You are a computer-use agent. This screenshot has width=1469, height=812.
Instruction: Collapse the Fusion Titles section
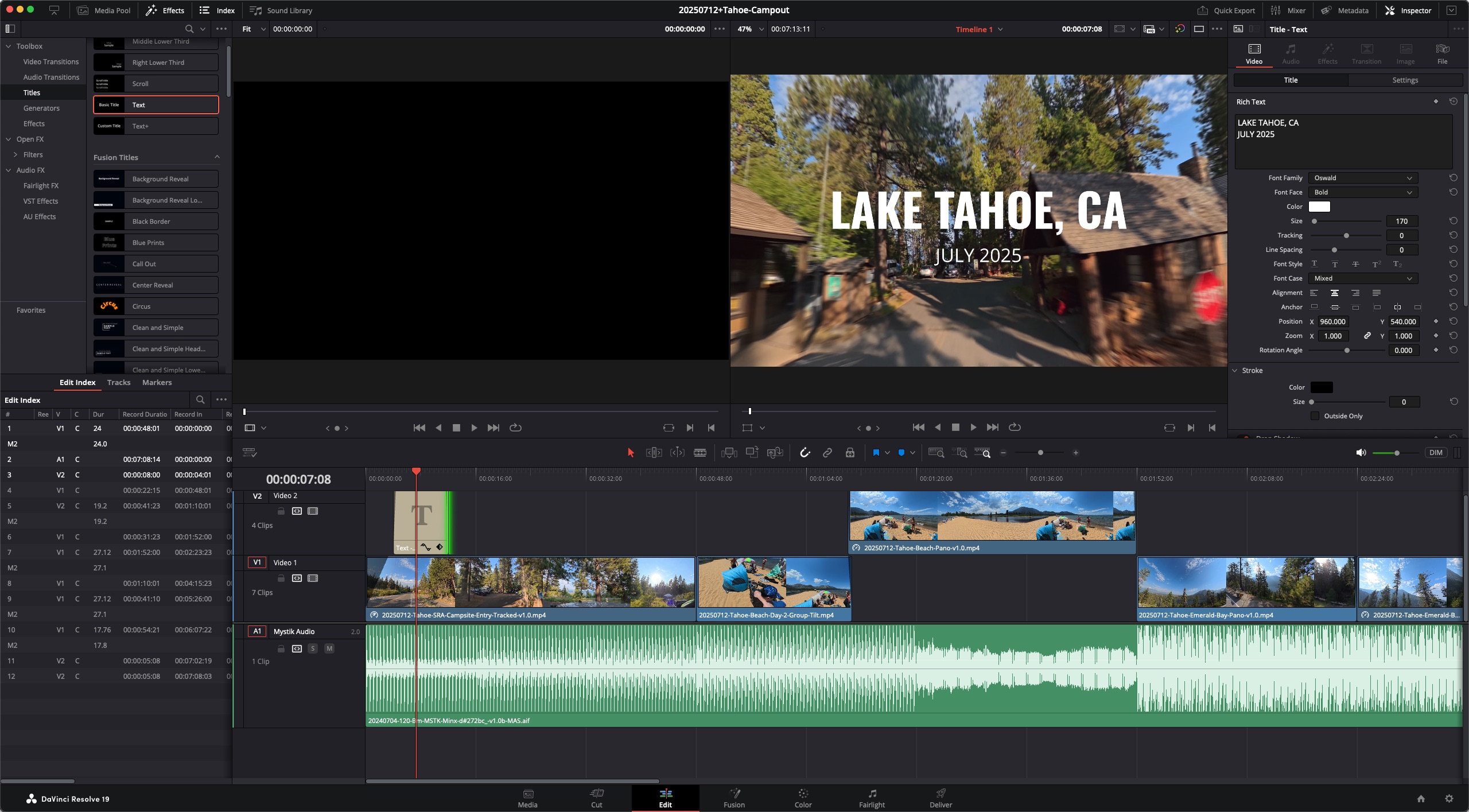click(x=216, y=157)
